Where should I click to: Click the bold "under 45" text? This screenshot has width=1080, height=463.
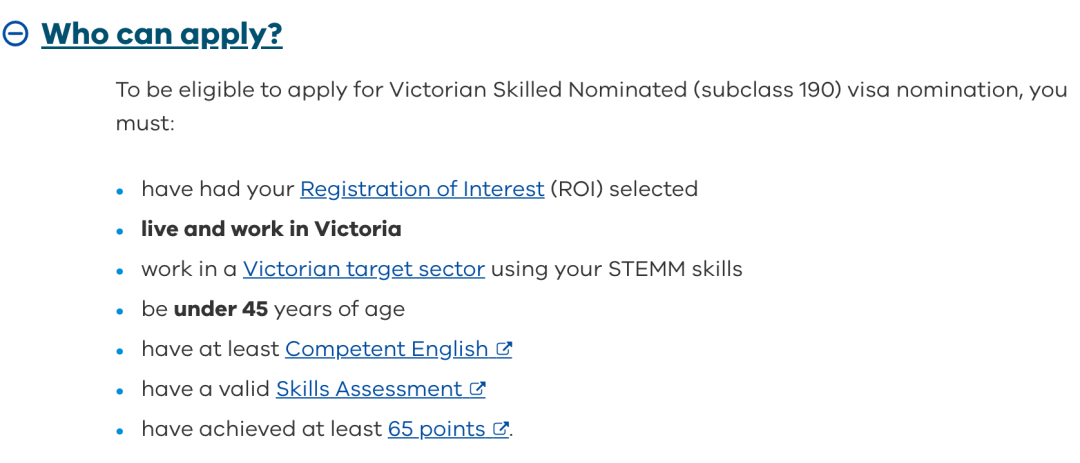[220, 309]
